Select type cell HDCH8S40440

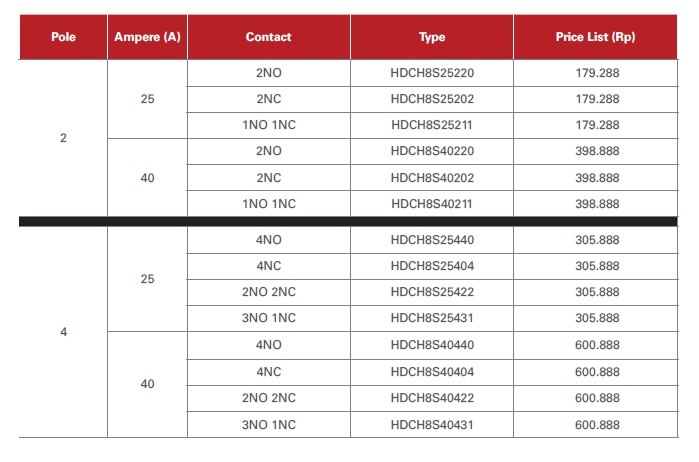tap(432, 345)
